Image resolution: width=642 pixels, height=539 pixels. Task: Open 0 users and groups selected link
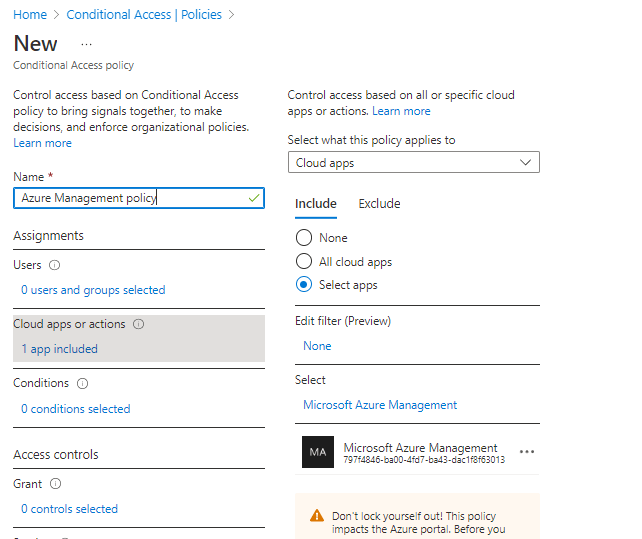(93, 290)
